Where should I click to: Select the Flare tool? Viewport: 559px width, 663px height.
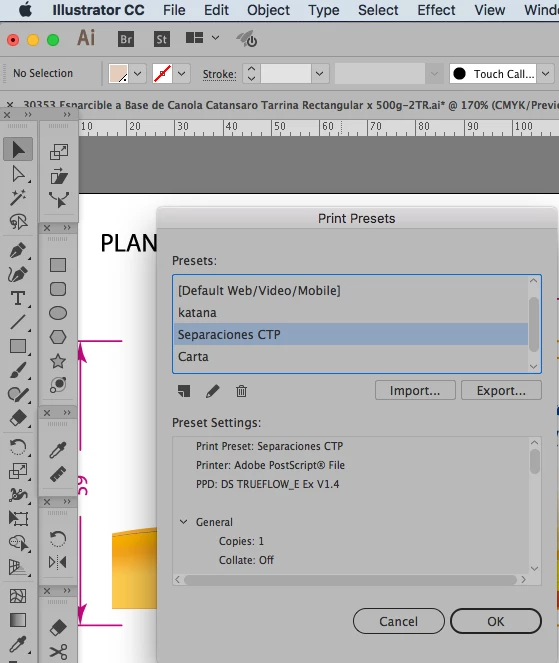(58, 385)
